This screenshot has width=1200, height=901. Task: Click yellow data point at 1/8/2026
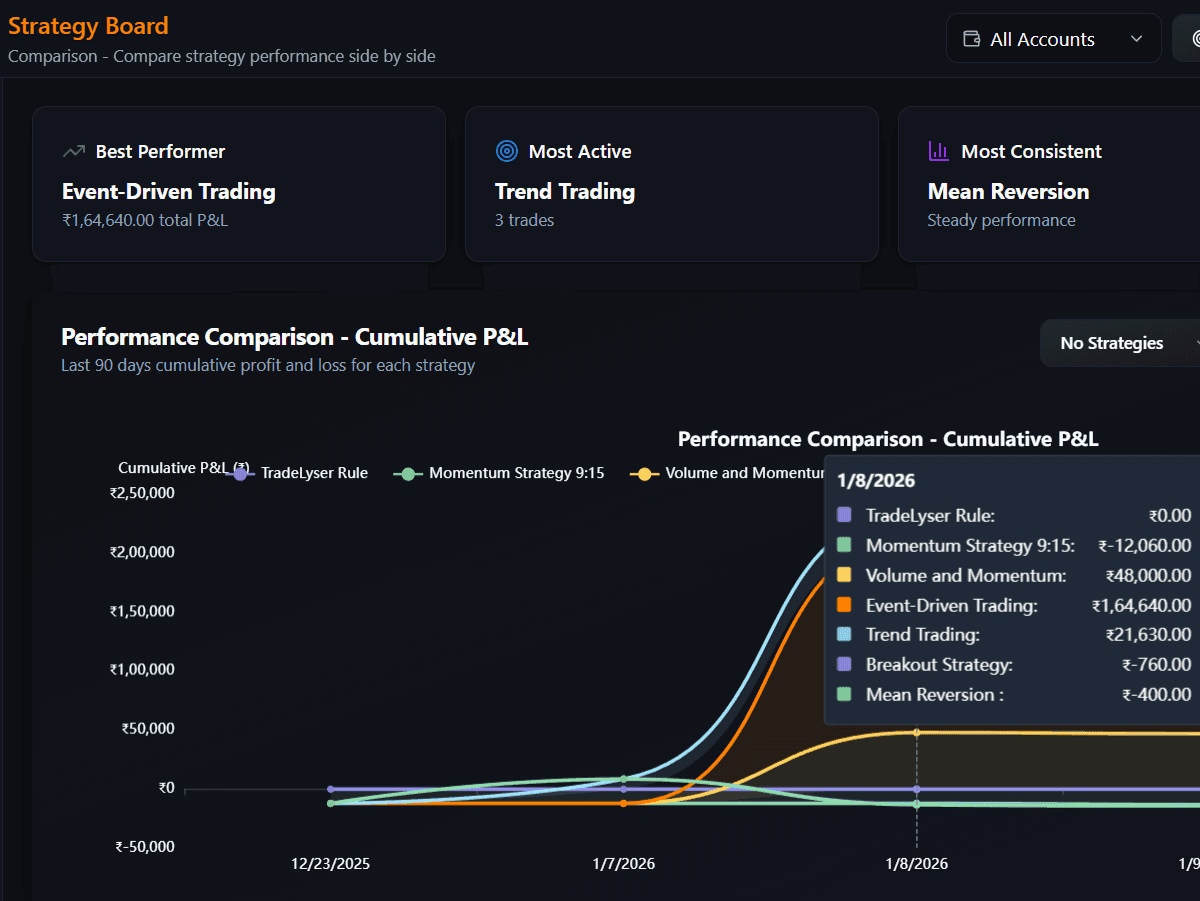click(x=917, y=733)
